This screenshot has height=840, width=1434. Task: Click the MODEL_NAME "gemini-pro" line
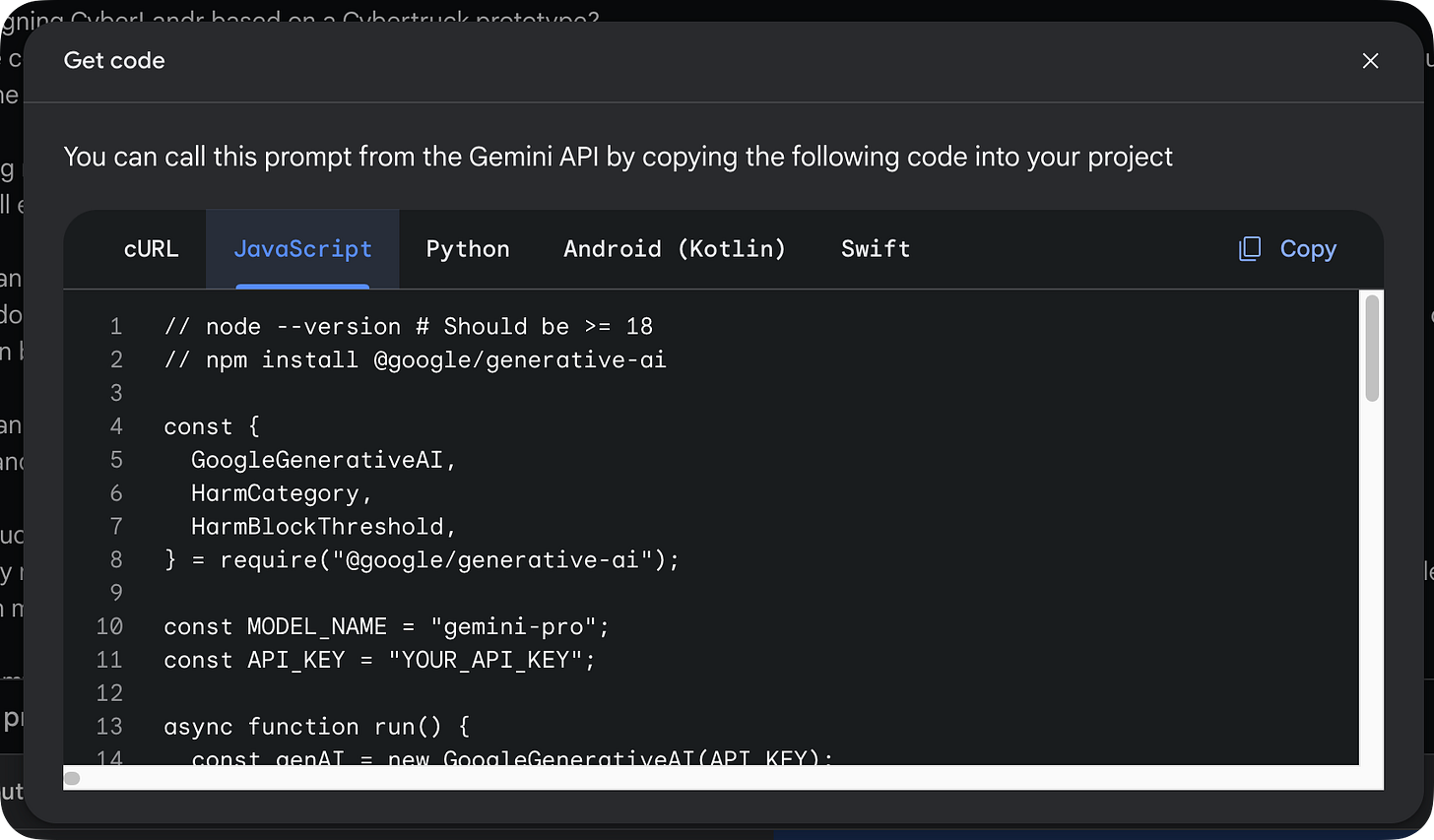387,627
